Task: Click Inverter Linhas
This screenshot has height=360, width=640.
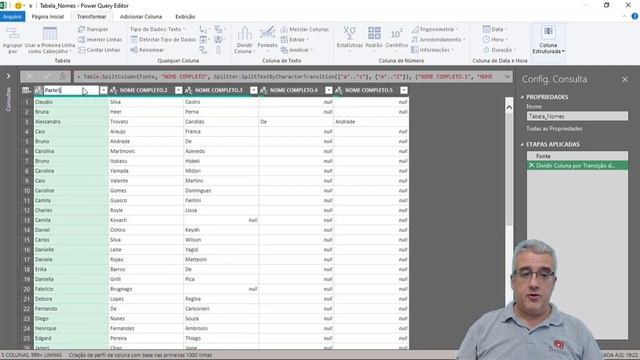Action: point(100,40)
